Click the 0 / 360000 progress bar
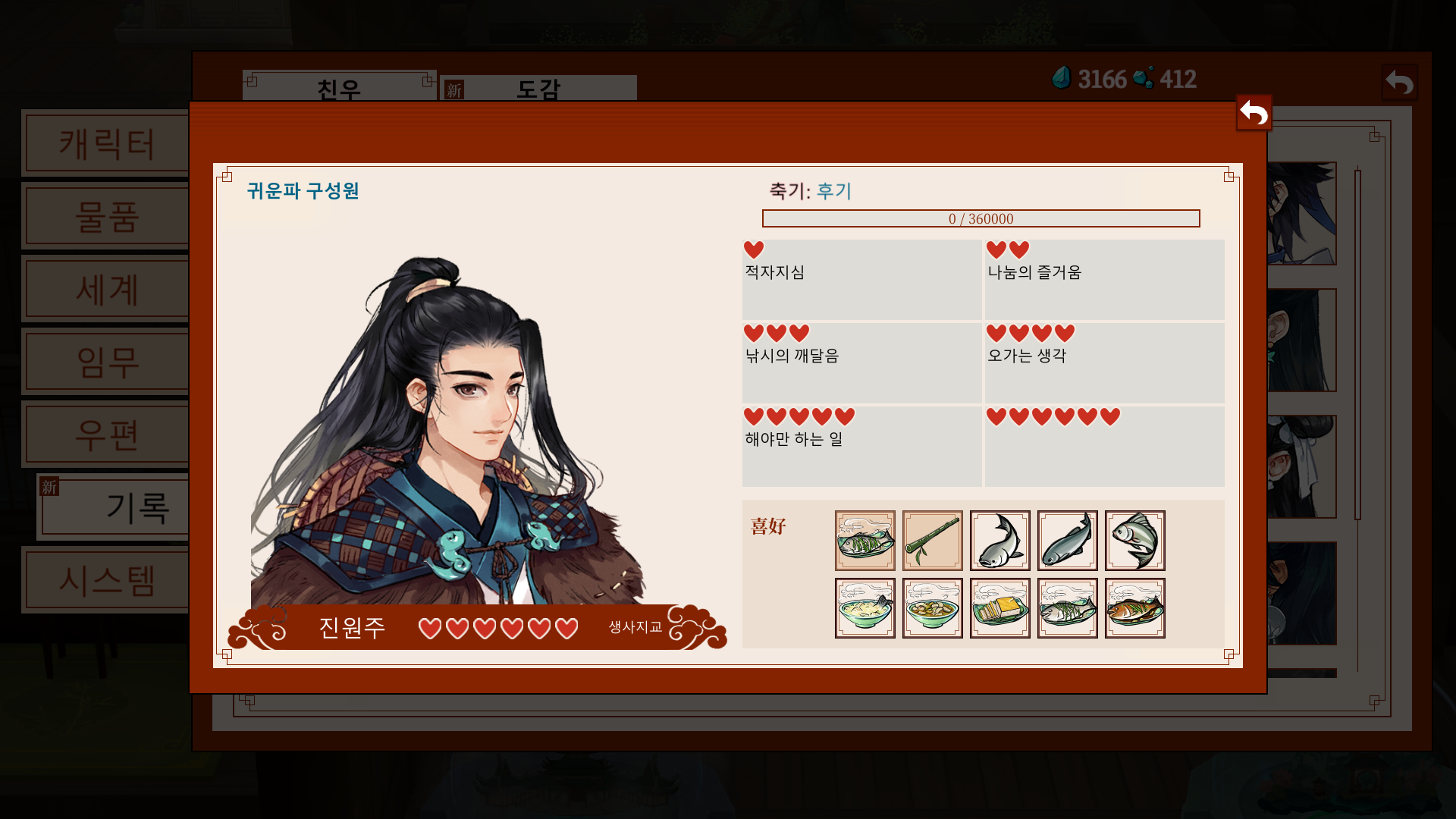Image resolution: width=1456 pixels, height=819 pixels. coord(981,218)
